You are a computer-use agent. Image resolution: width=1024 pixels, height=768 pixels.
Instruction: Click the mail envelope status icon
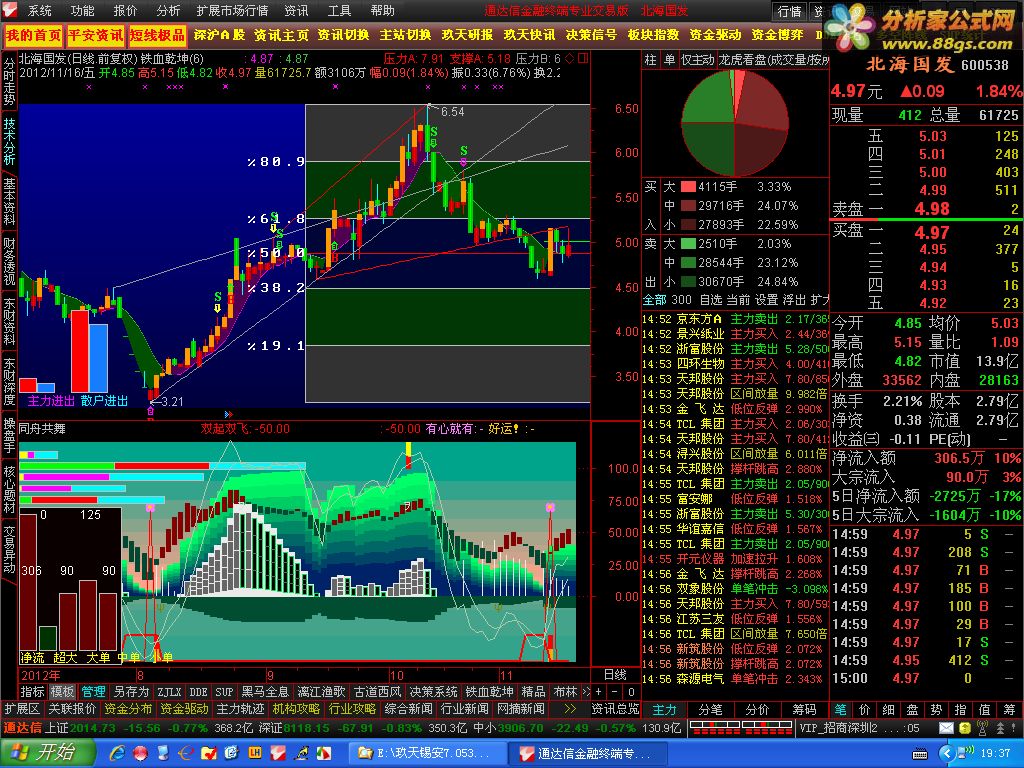[x=946, y=728]
